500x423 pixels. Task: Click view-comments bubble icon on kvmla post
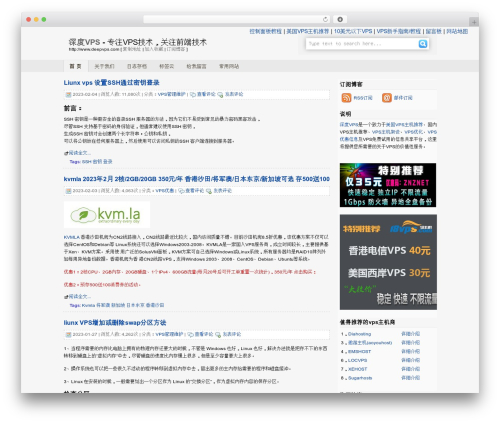tap(181, 191)
